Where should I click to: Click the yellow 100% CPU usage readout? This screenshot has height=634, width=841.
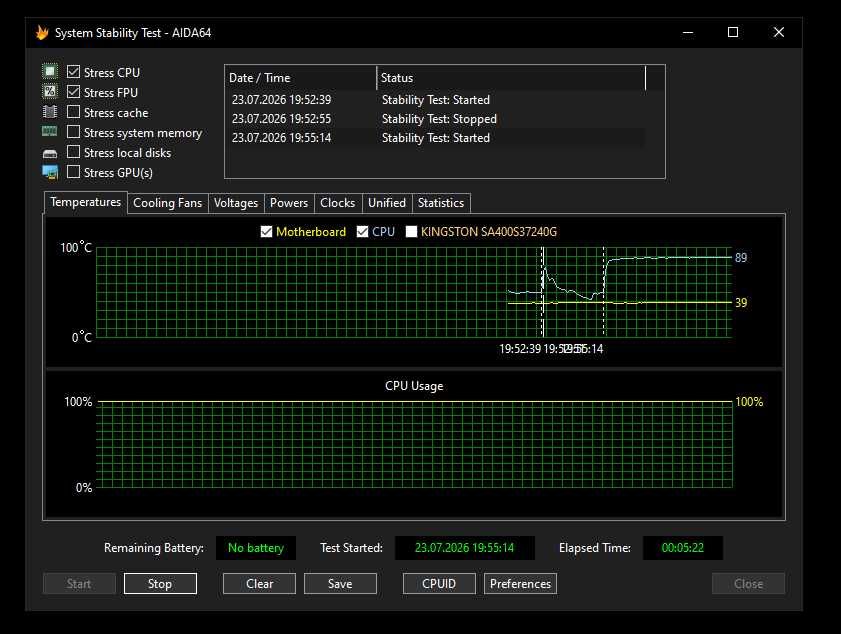[x=749, y=402]
